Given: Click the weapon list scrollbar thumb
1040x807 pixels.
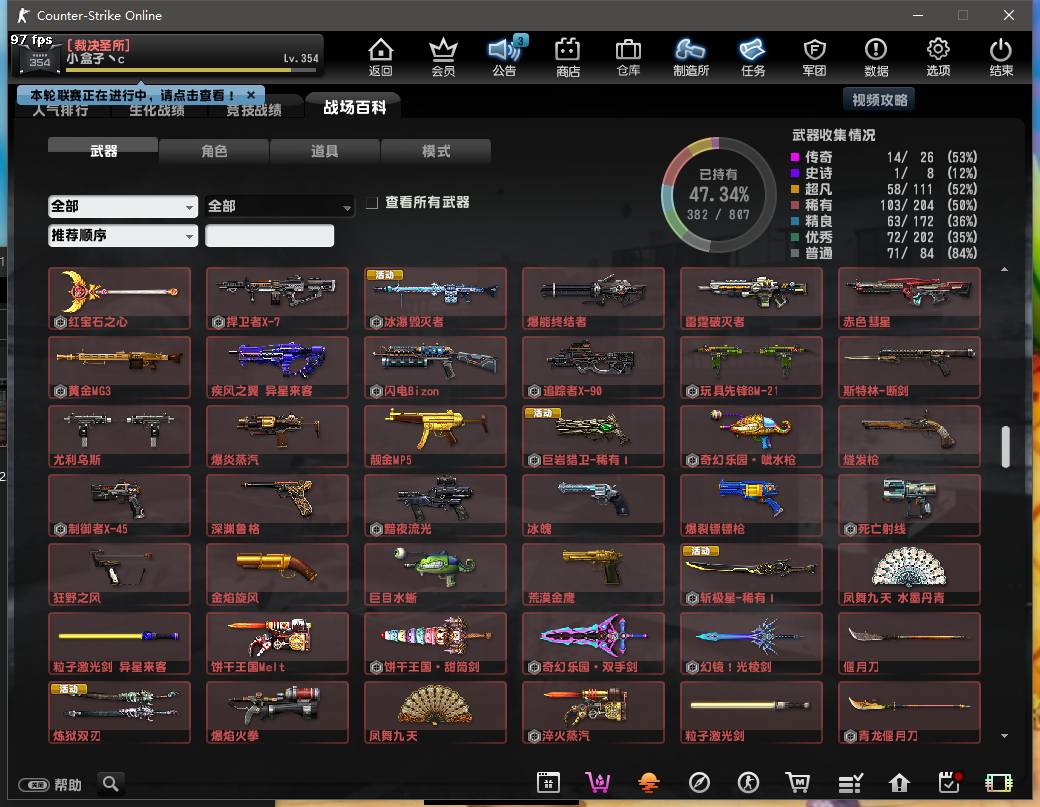Looking at the screenshot, I should (x=1006, y=446).
